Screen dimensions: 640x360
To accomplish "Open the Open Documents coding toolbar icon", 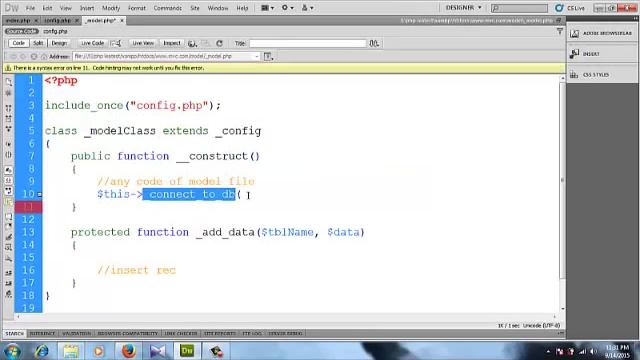I will click(x=9, y=82).
